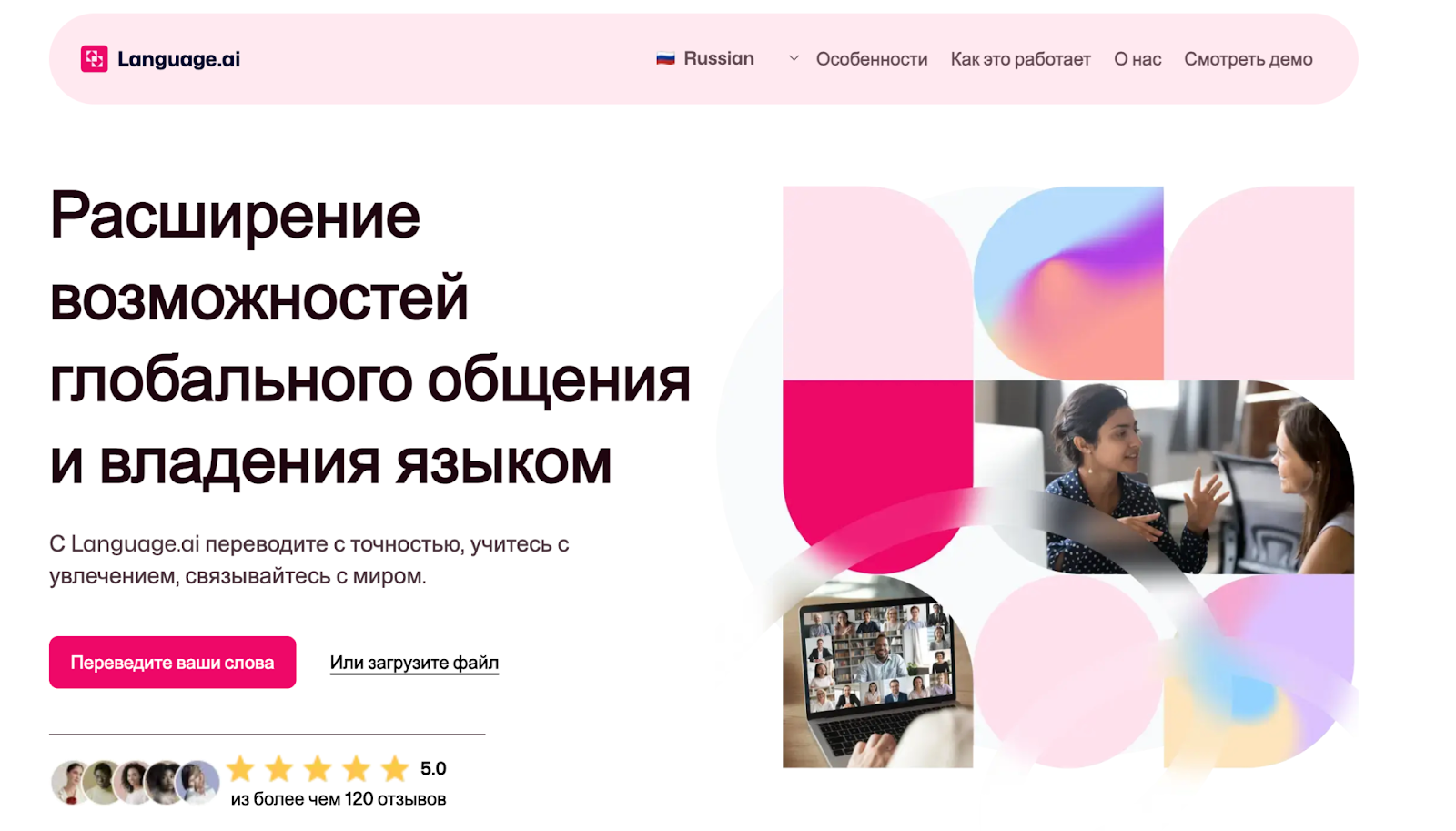Click the Language.ai brand name text
The width and height of the screenshot is (1456, 831).
click(178, 59)
